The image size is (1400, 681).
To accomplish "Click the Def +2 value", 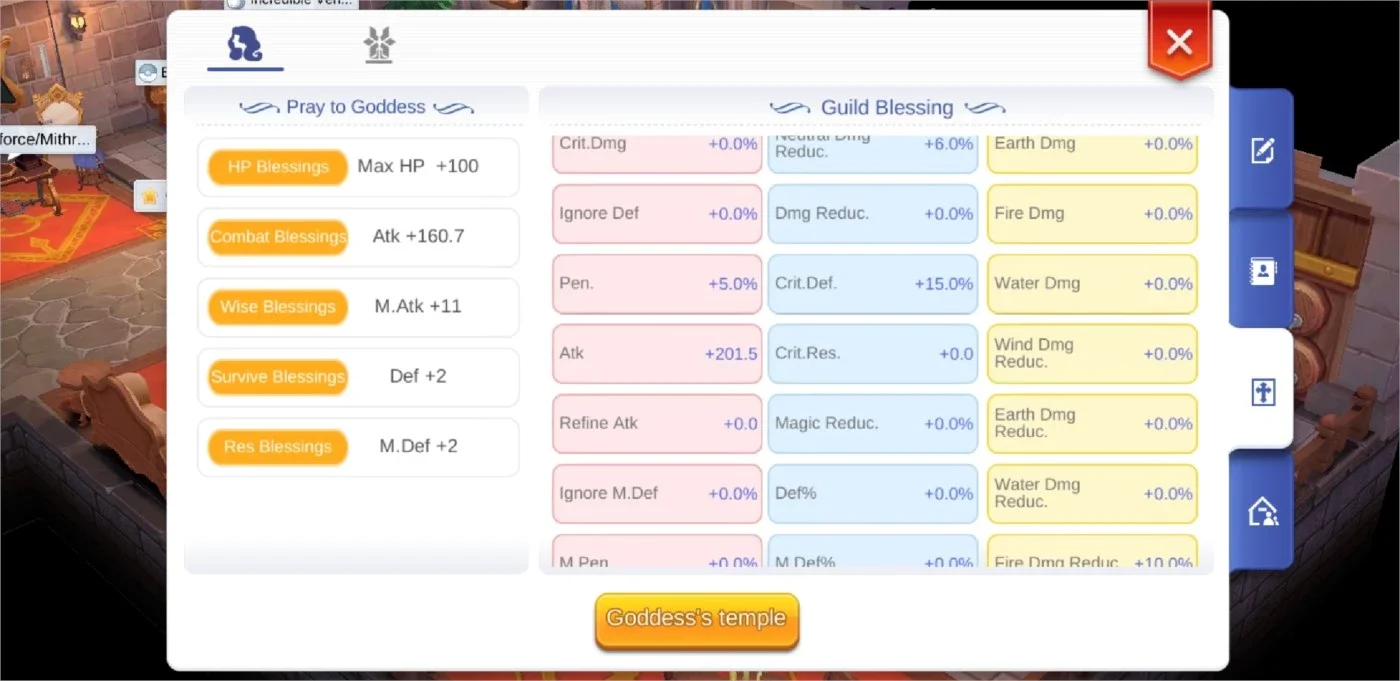I will tap(418, 376).
